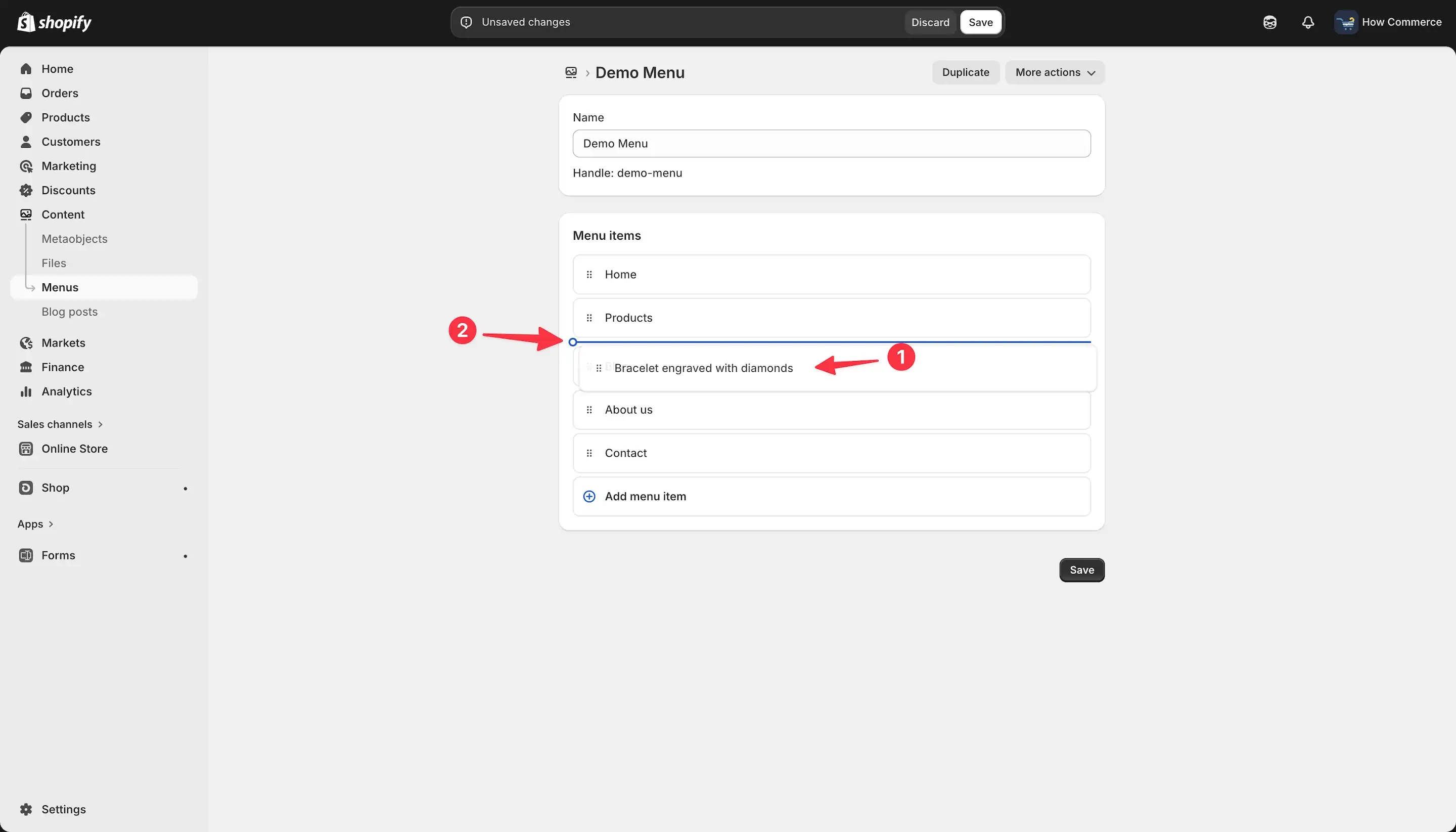Click the Shopify logo
The width and height of the screenshot is (1456, 832).
point(54,22)
